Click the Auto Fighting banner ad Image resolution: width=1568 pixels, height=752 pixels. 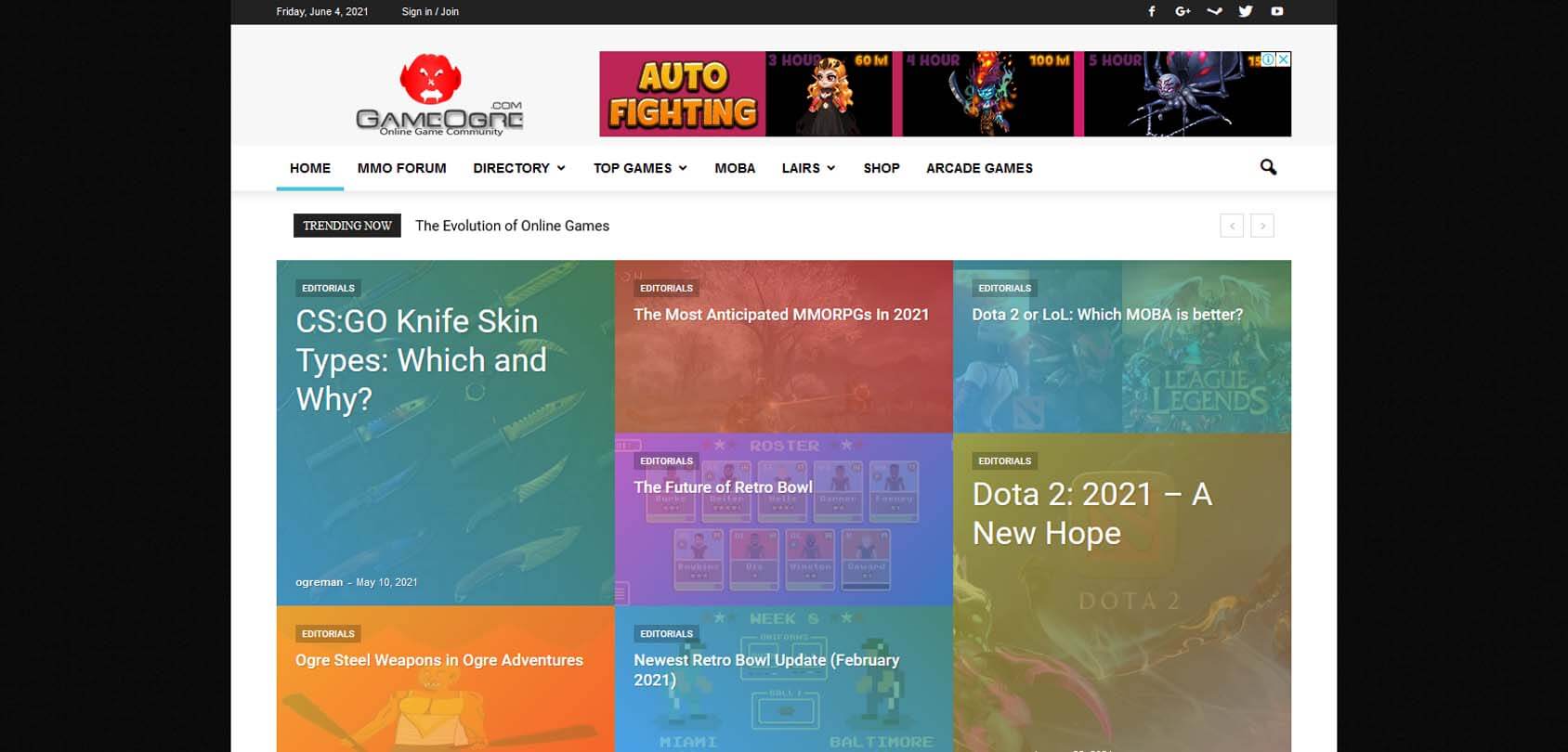(945, 94)
